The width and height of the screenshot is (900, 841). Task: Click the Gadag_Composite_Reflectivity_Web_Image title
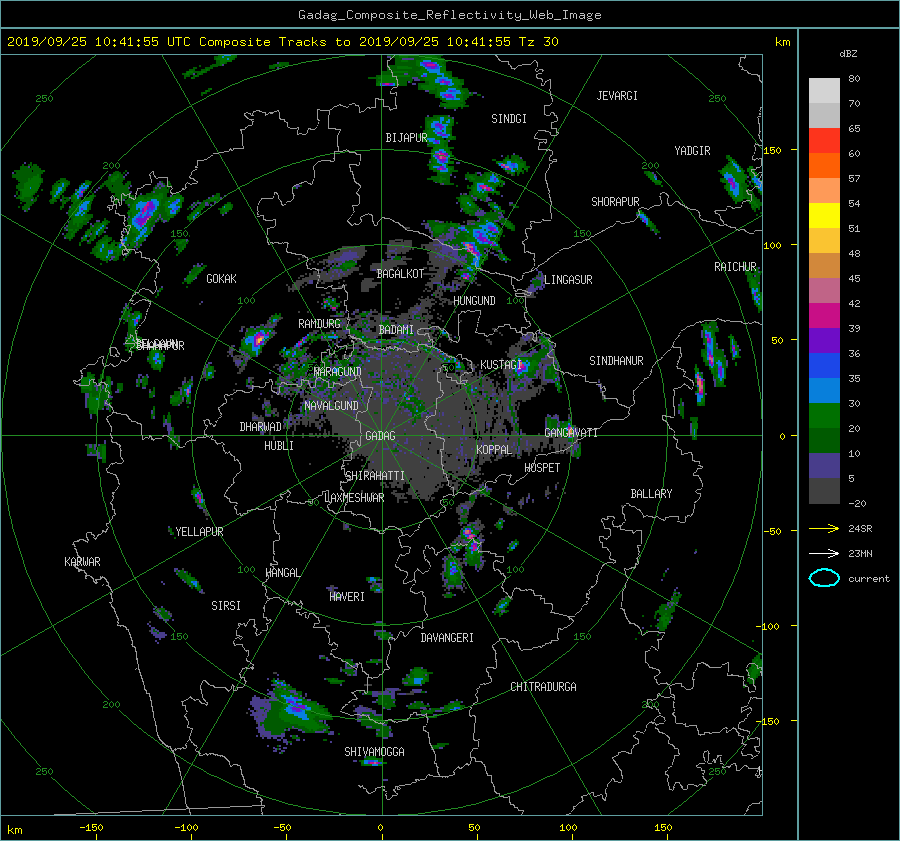tap(449, 15)
